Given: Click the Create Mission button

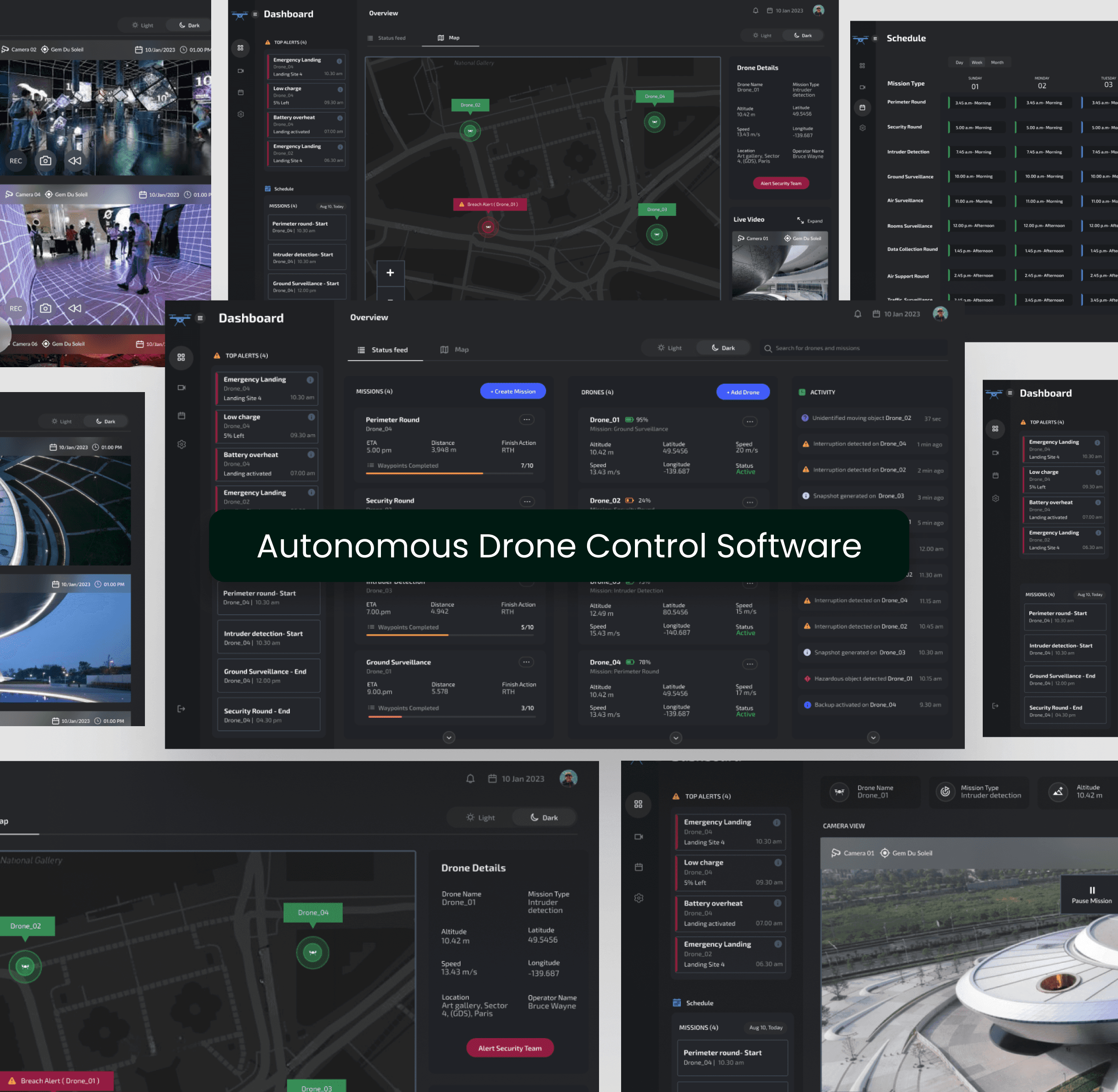Looking at the screenshot, I should click(513, 391).
